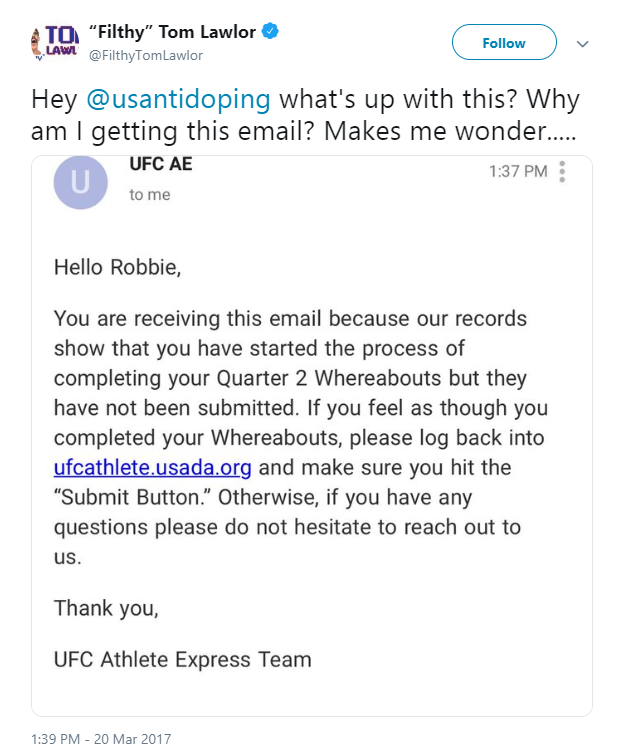The image size is (624, 747).
Task: Expand the tweet options chevron
Action: point(583,44)
